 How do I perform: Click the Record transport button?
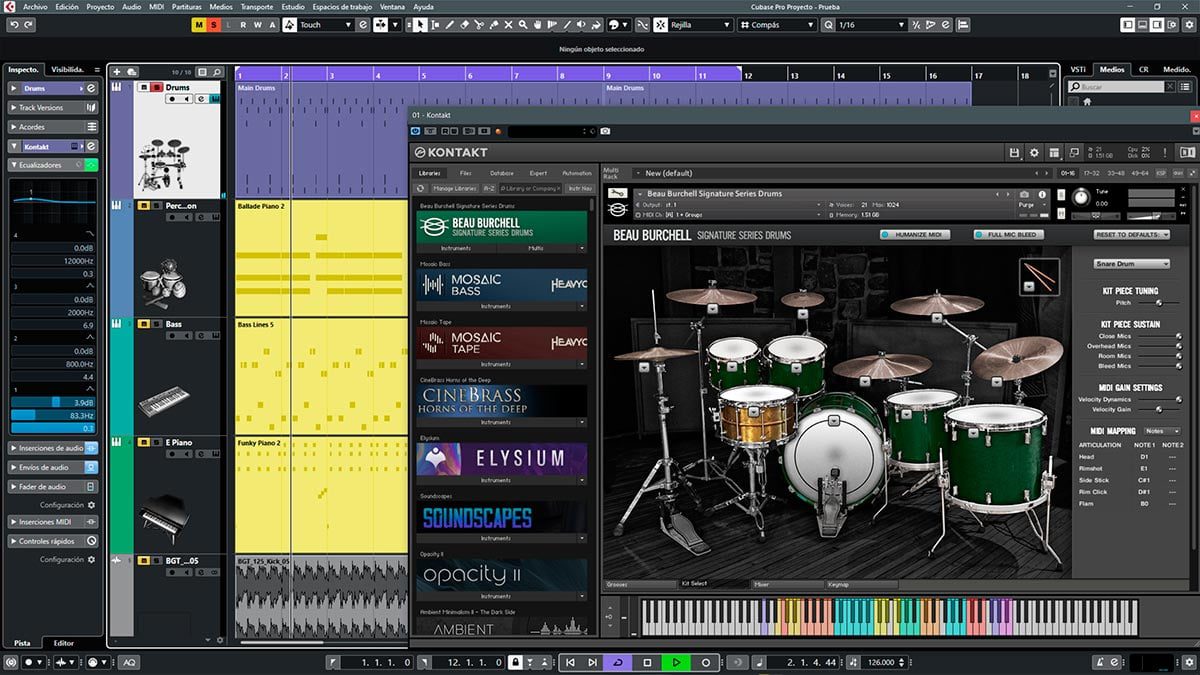click(706, 662)
